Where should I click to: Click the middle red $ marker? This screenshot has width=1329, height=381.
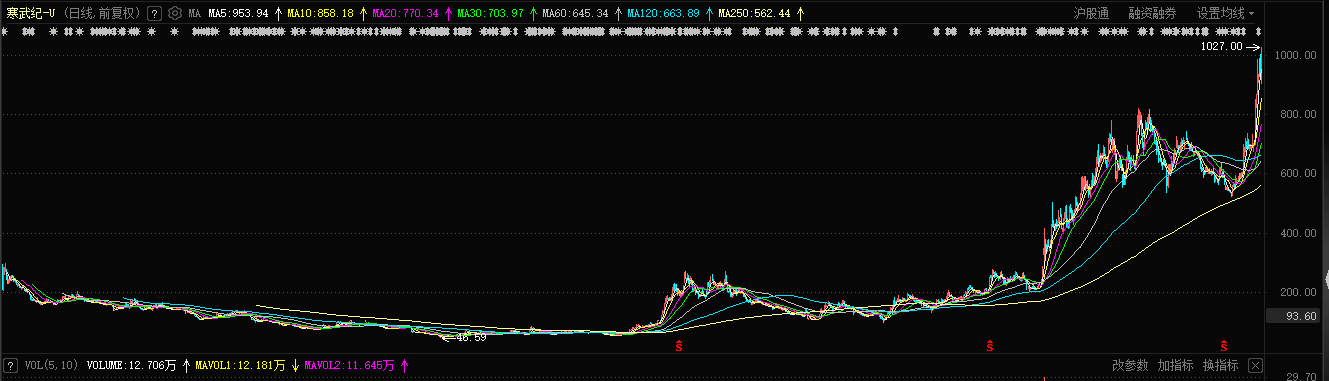(990, 346)
